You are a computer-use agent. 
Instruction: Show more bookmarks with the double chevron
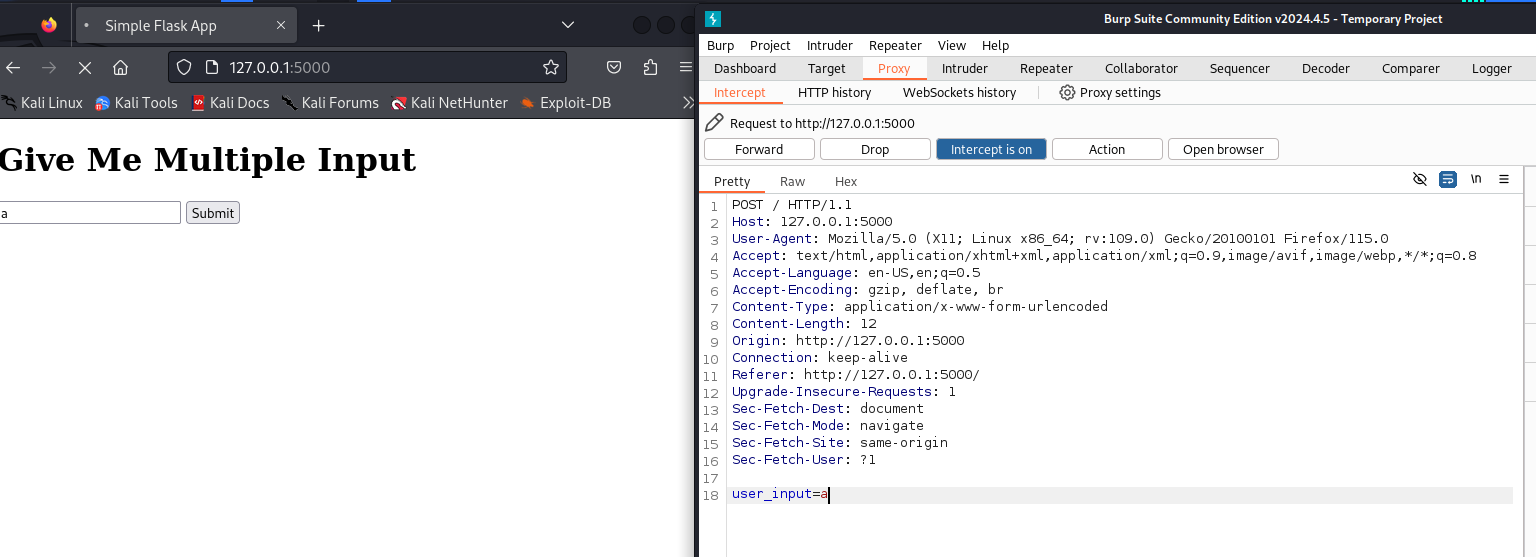pos(688,102)
